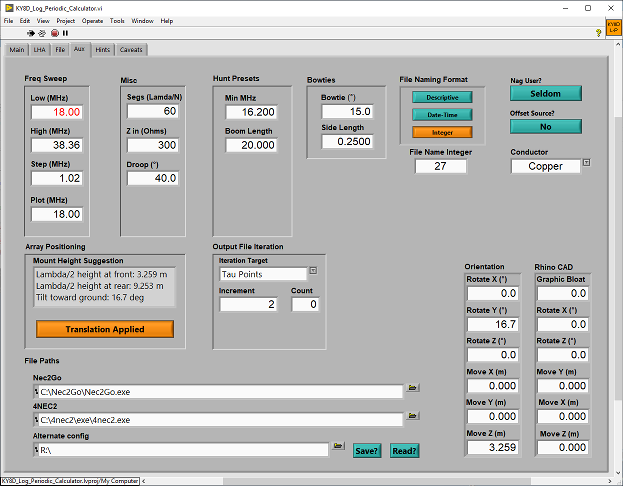Switch to the LHA tab
The image size is (623, 486).
click(x=39, y=50)
